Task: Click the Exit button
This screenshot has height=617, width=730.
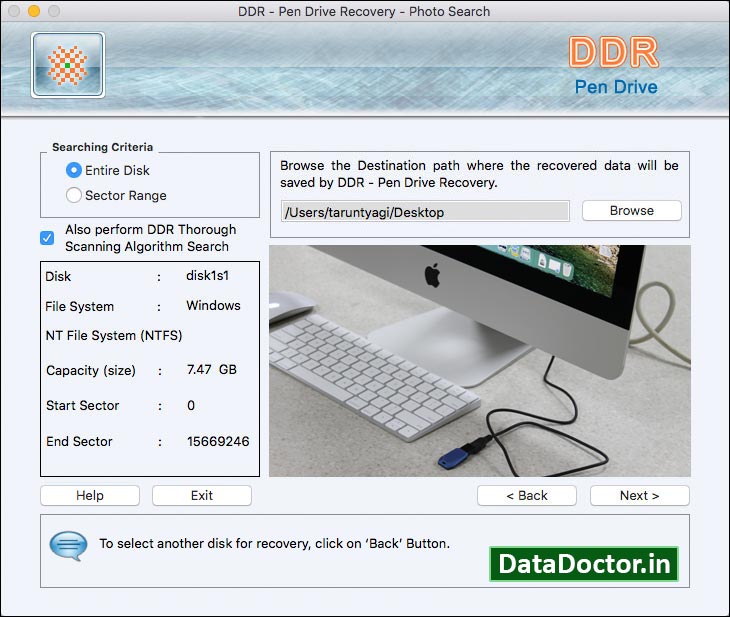Action: (x=202, y=495)
